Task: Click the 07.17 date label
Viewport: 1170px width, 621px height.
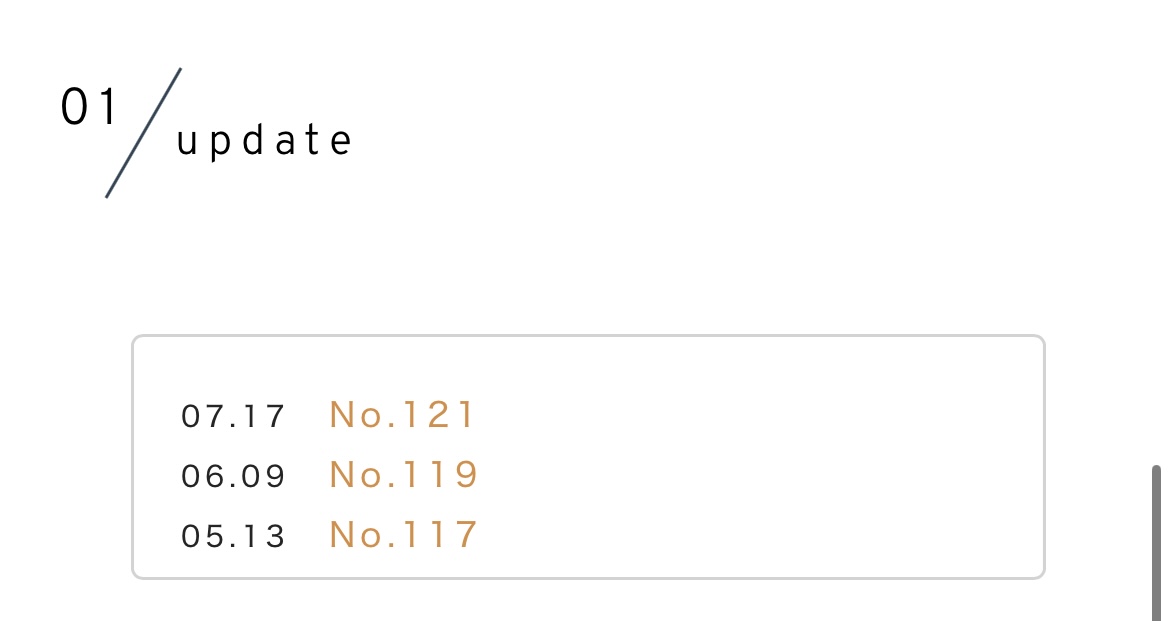Action: point(234,416)
